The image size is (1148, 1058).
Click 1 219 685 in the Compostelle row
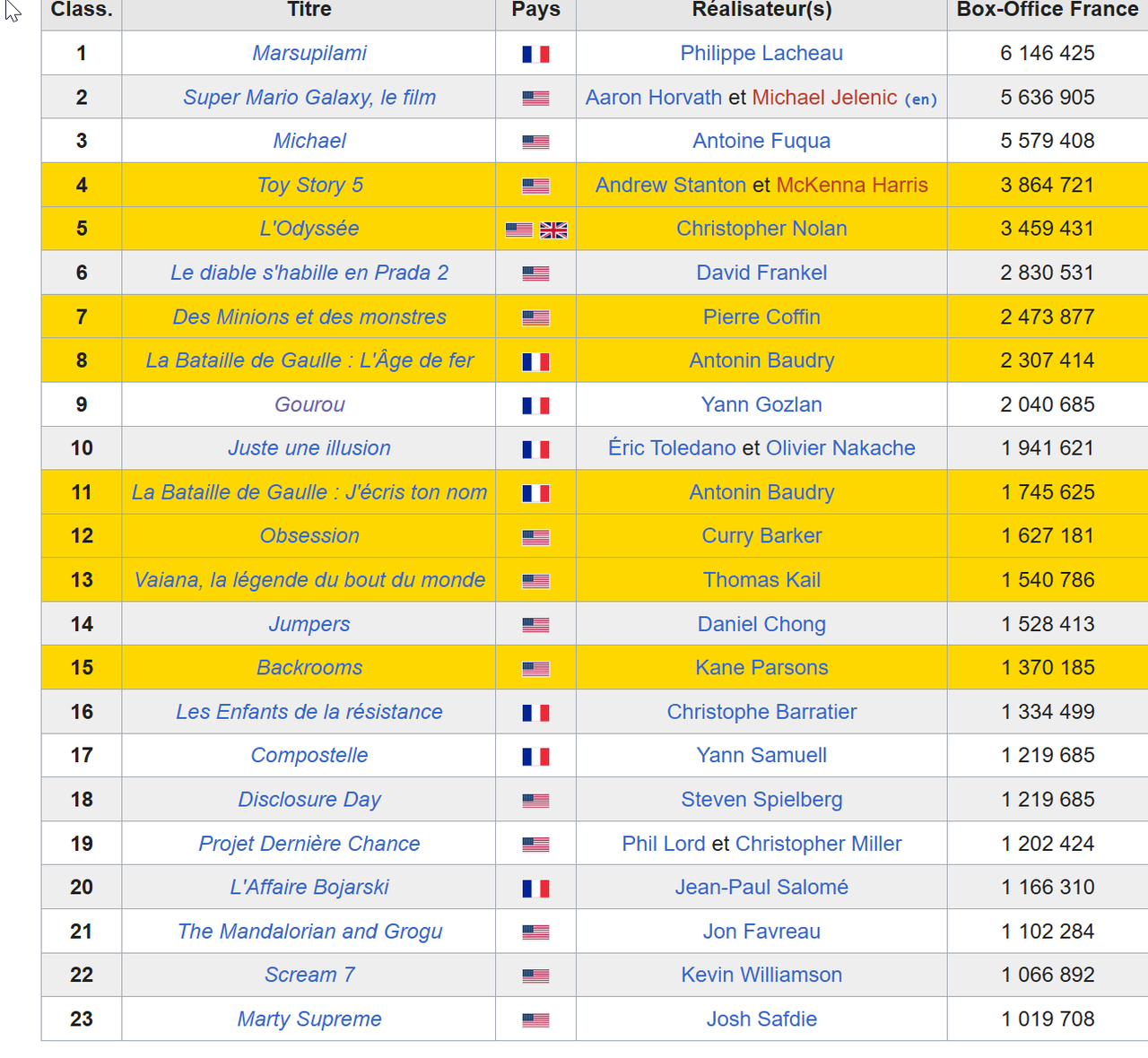(1048, 756)
